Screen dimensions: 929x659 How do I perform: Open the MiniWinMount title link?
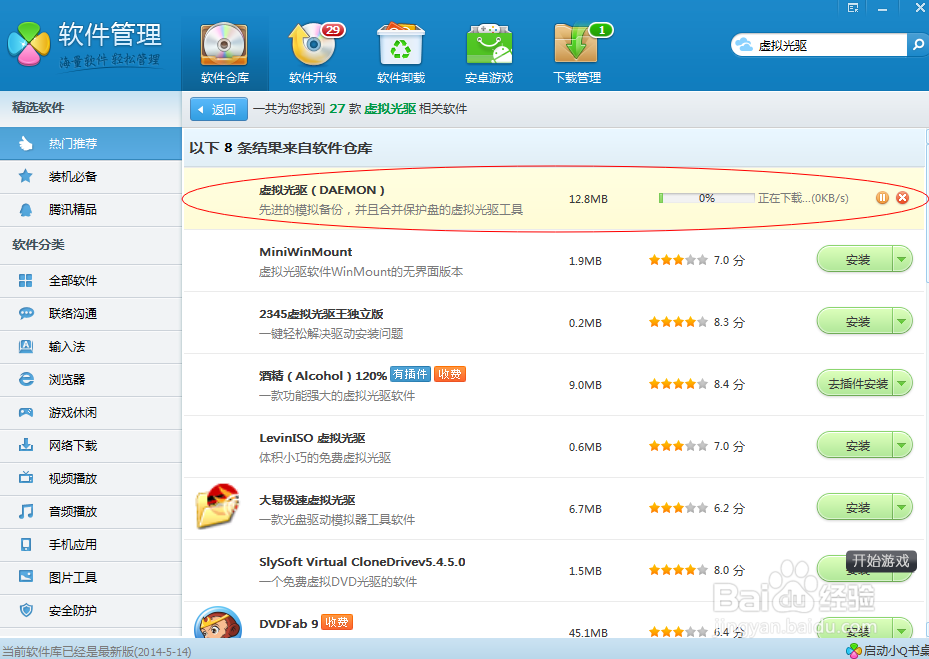pos(306,252)
